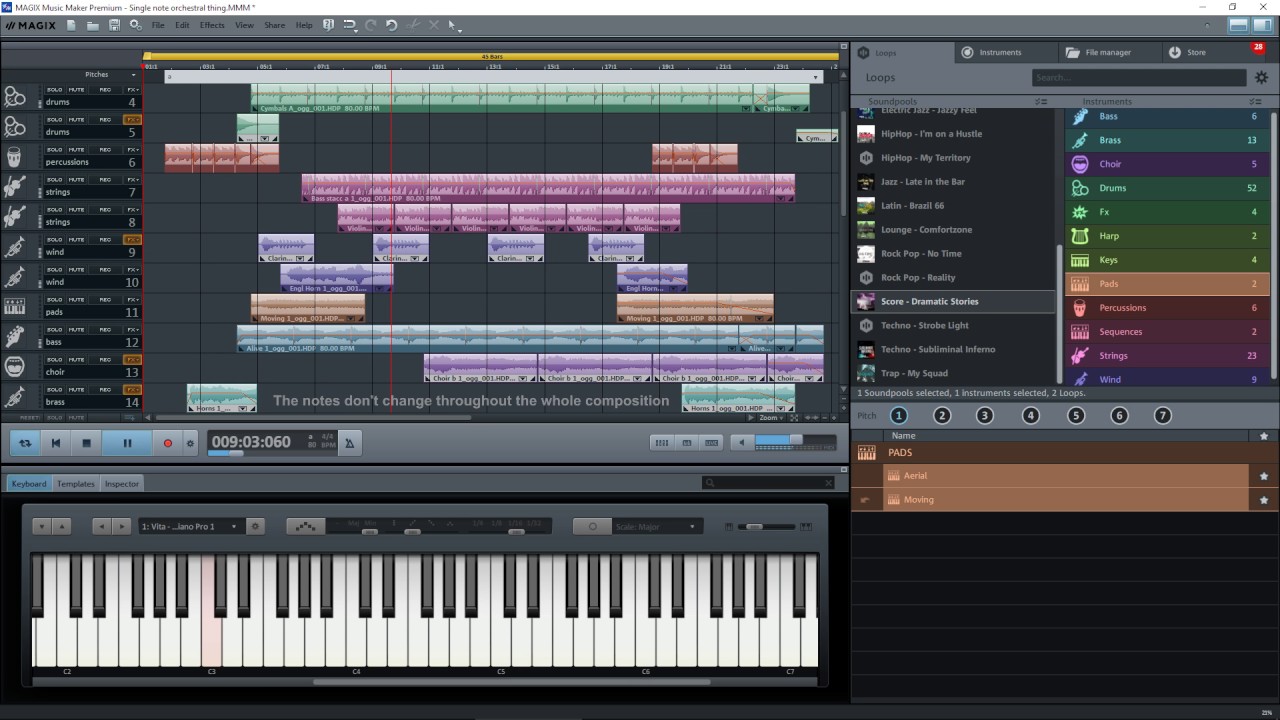
Task: Click the drums instrument icon on track 4
Action: pos(14,97)
